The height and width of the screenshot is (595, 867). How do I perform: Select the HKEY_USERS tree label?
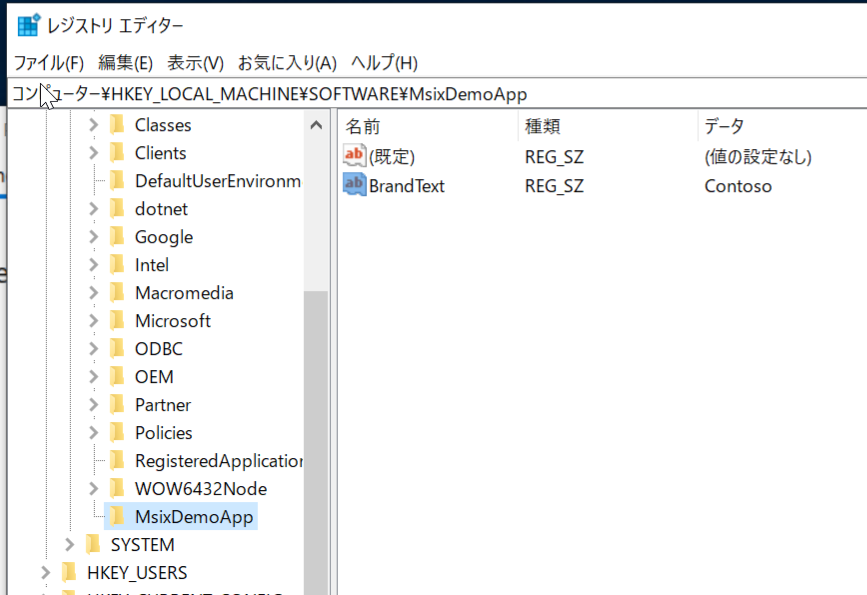[137, 572]
